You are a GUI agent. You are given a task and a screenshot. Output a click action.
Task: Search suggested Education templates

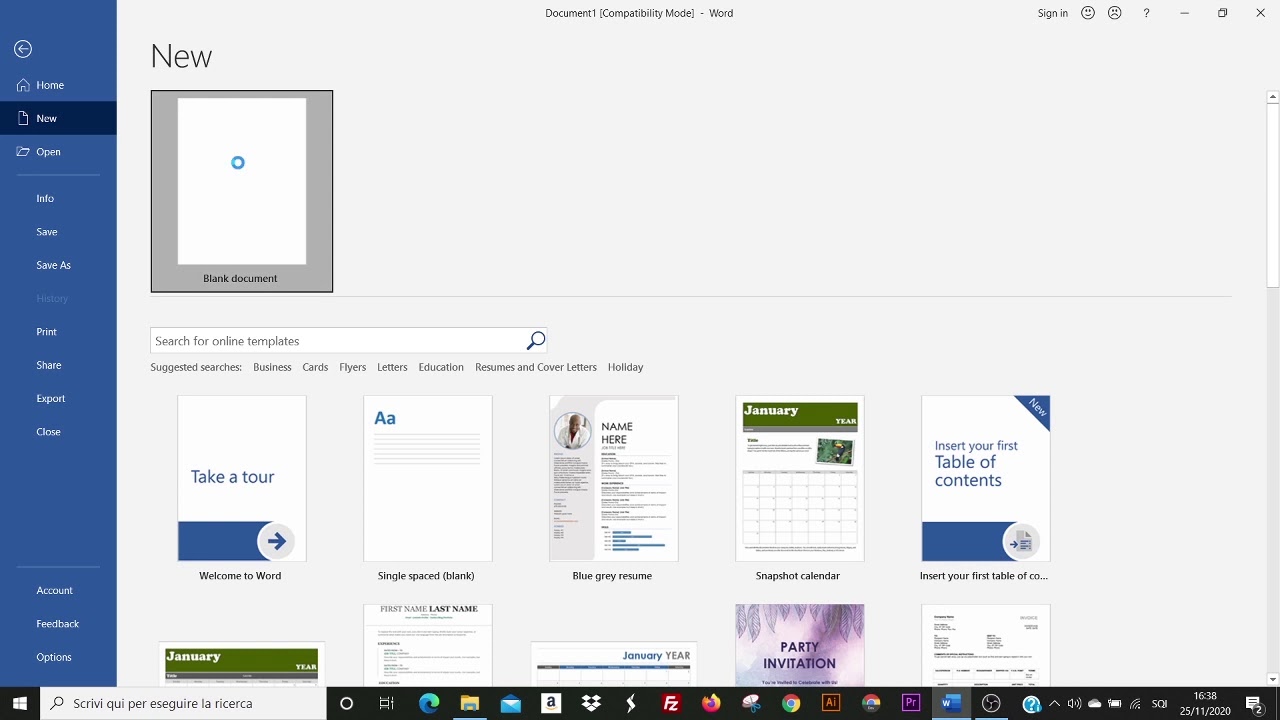[x=441, y=367]
